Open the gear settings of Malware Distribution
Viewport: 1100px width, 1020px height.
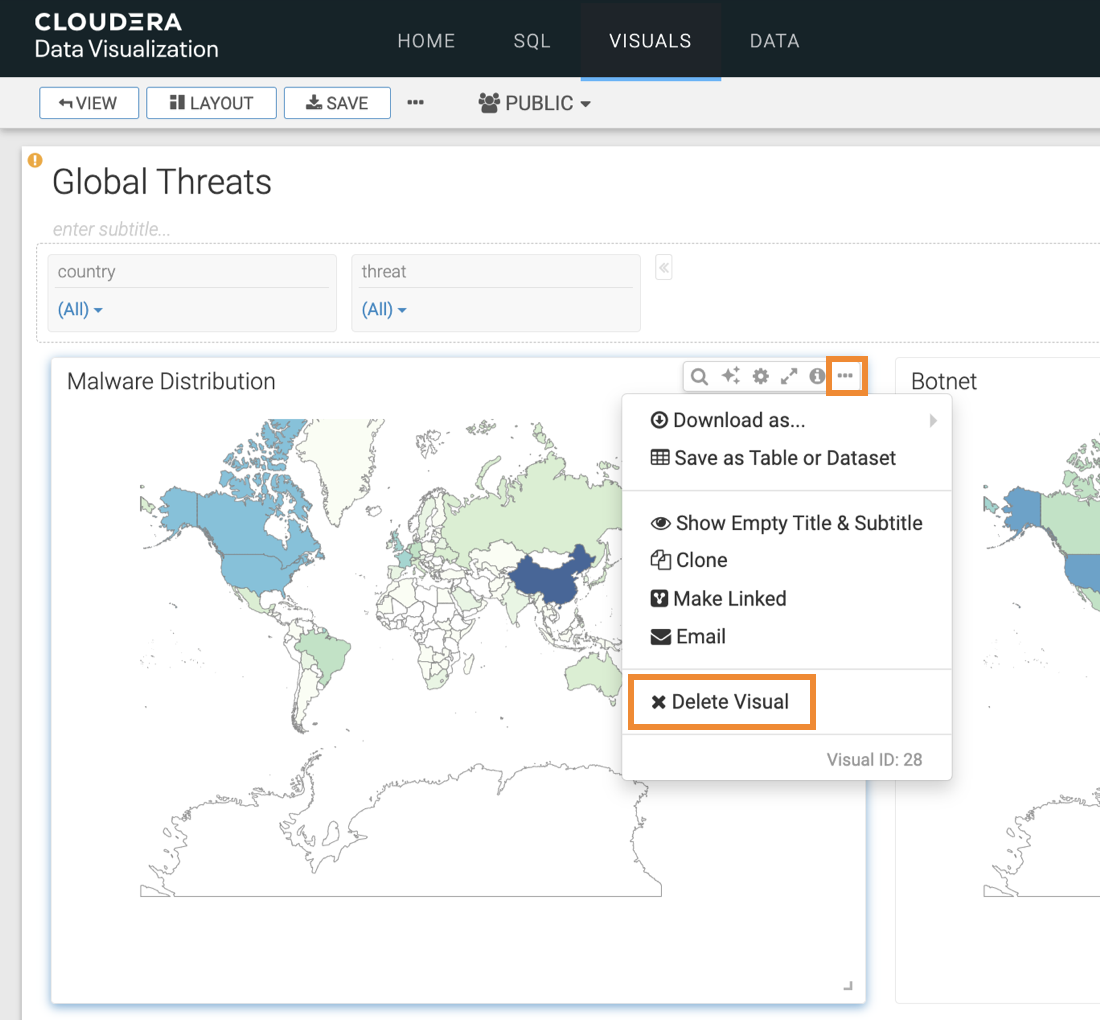[x=761, y=377]
